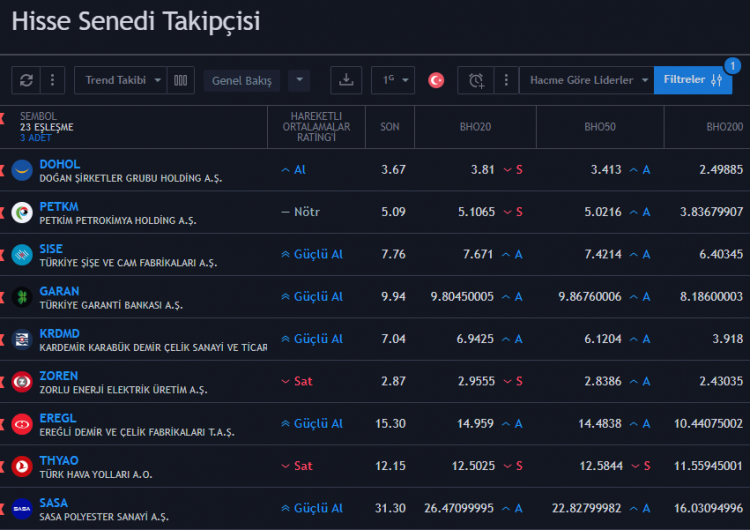Click the download export icon
750x530 pixels.
coord(346,80)
